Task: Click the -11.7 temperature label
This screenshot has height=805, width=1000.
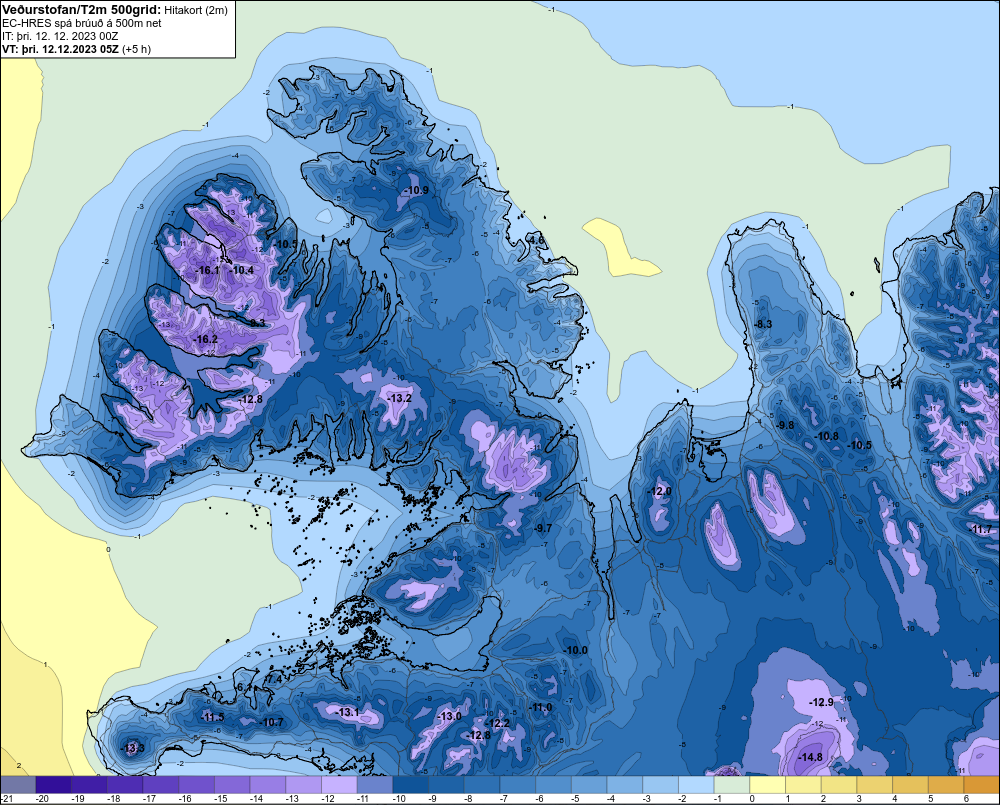Action: (982, 529)
